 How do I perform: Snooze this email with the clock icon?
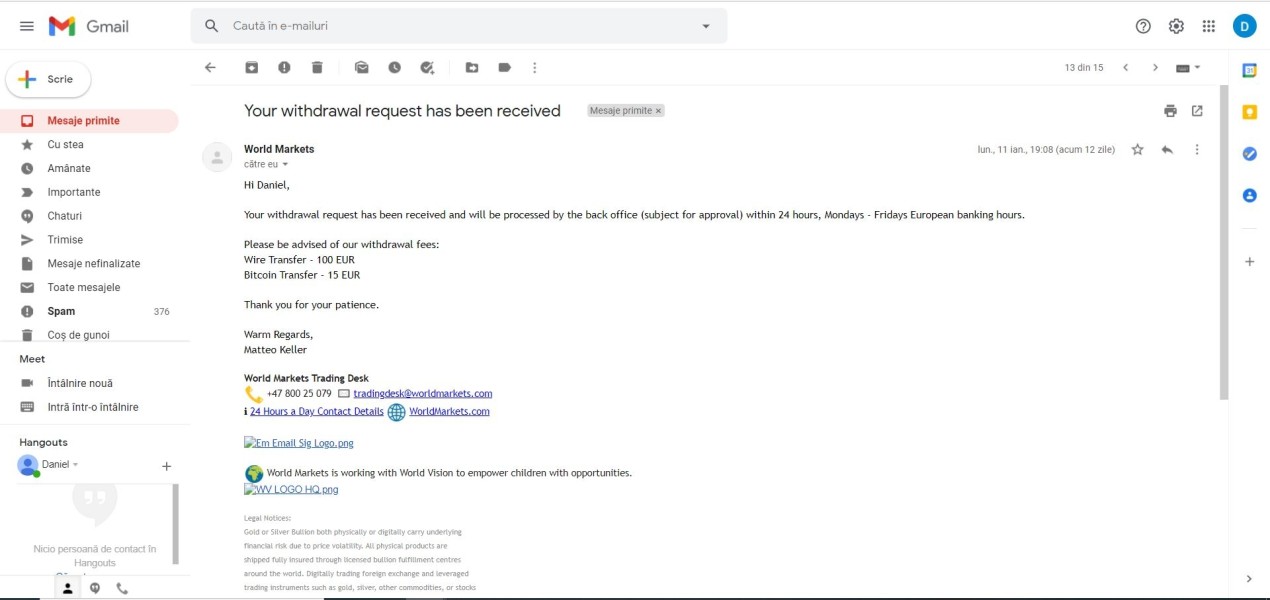pos(394,67)
